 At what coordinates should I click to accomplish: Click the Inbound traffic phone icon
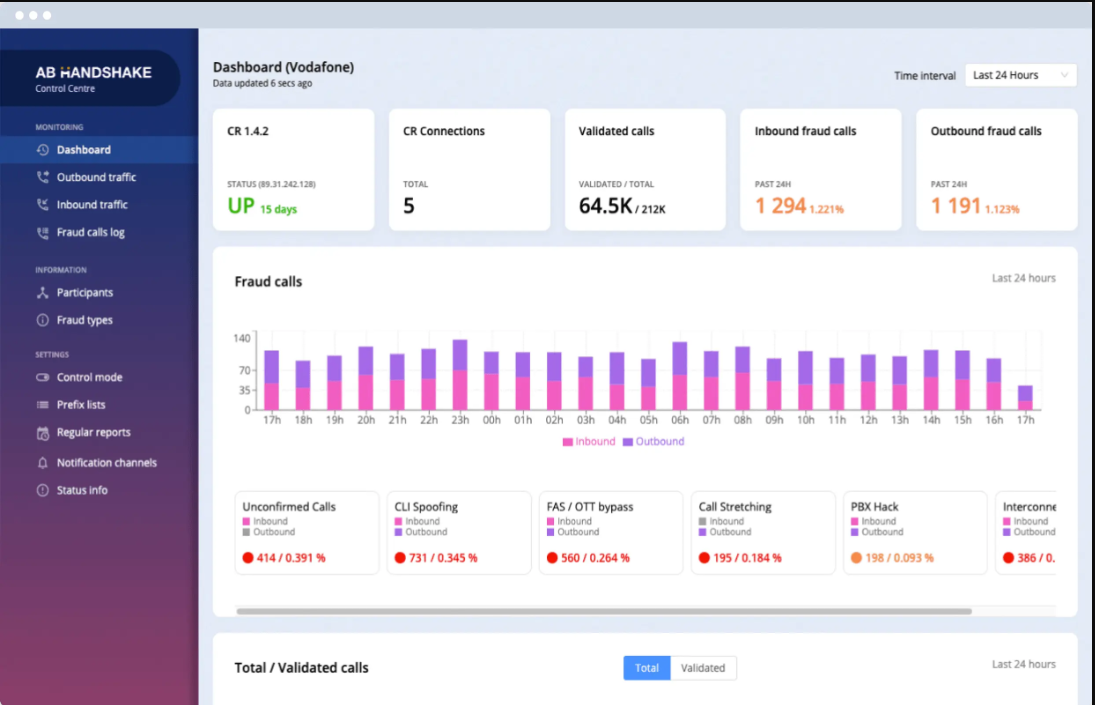click(43, 205)
